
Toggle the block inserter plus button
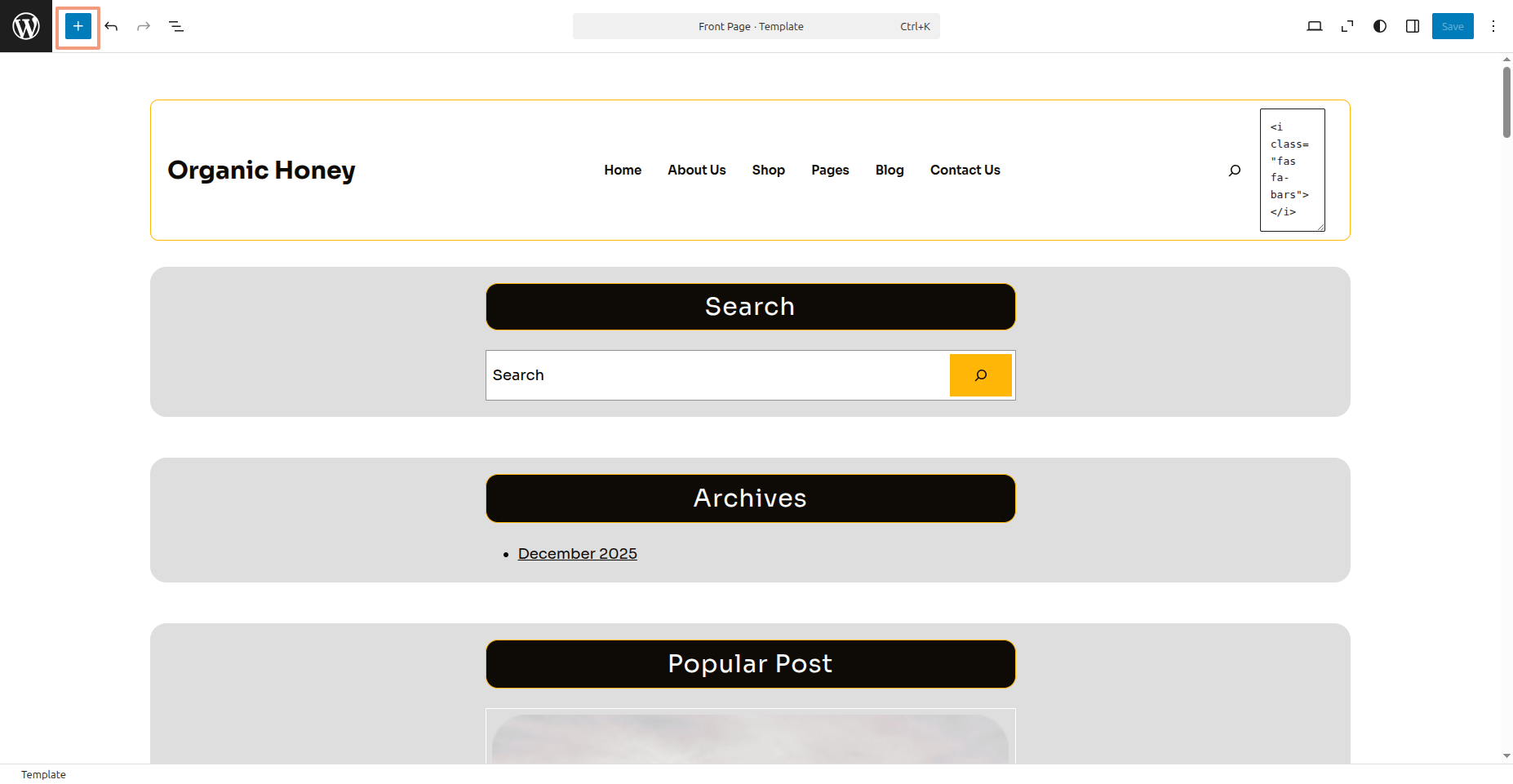click(x=78, y=26)
